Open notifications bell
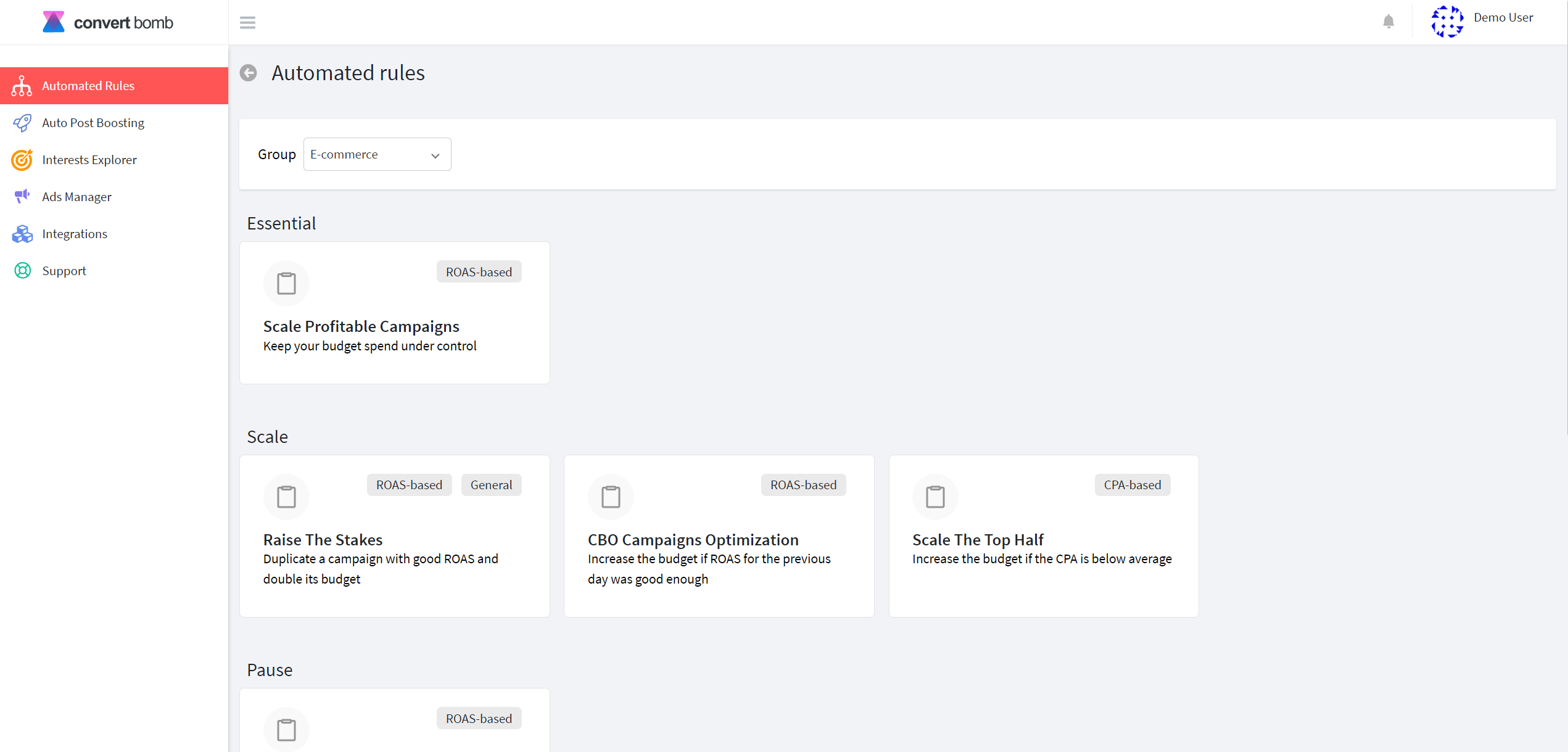The height and width of the screenshot is (752, 1568). (1388, 22)
